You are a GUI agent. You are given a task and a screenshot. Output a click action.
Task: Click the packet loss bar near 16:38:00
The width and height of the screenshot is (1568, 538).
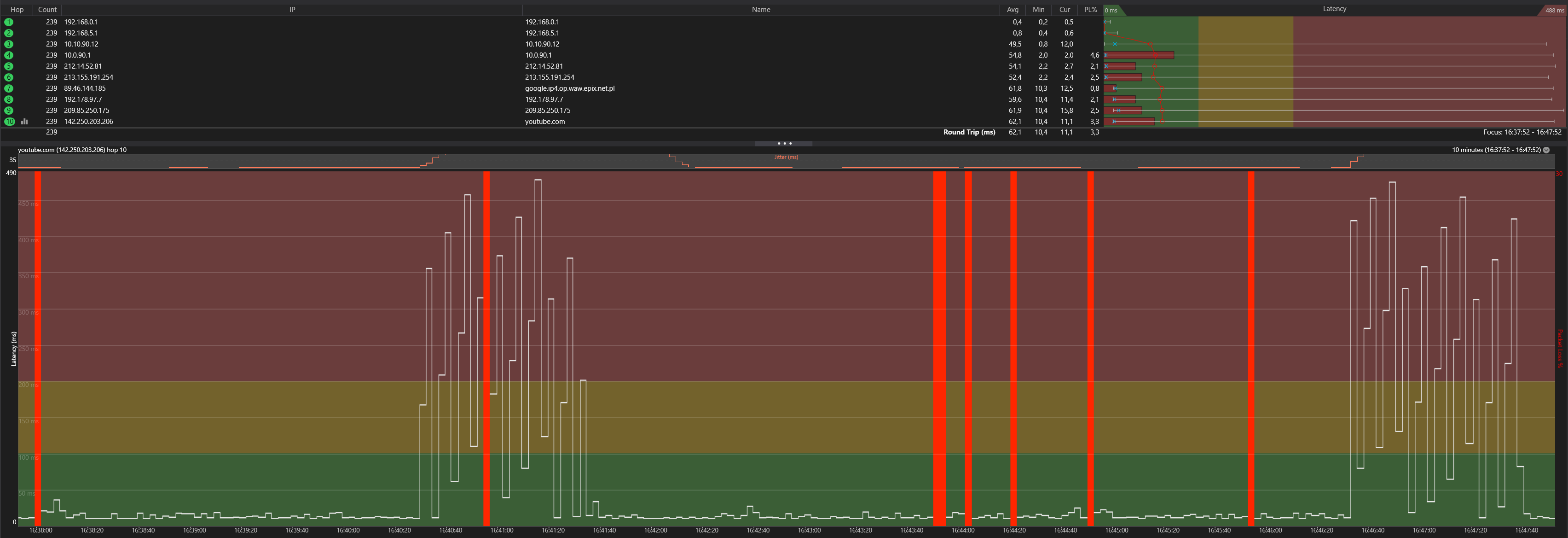pyautogui.click(x=38, y=349)
